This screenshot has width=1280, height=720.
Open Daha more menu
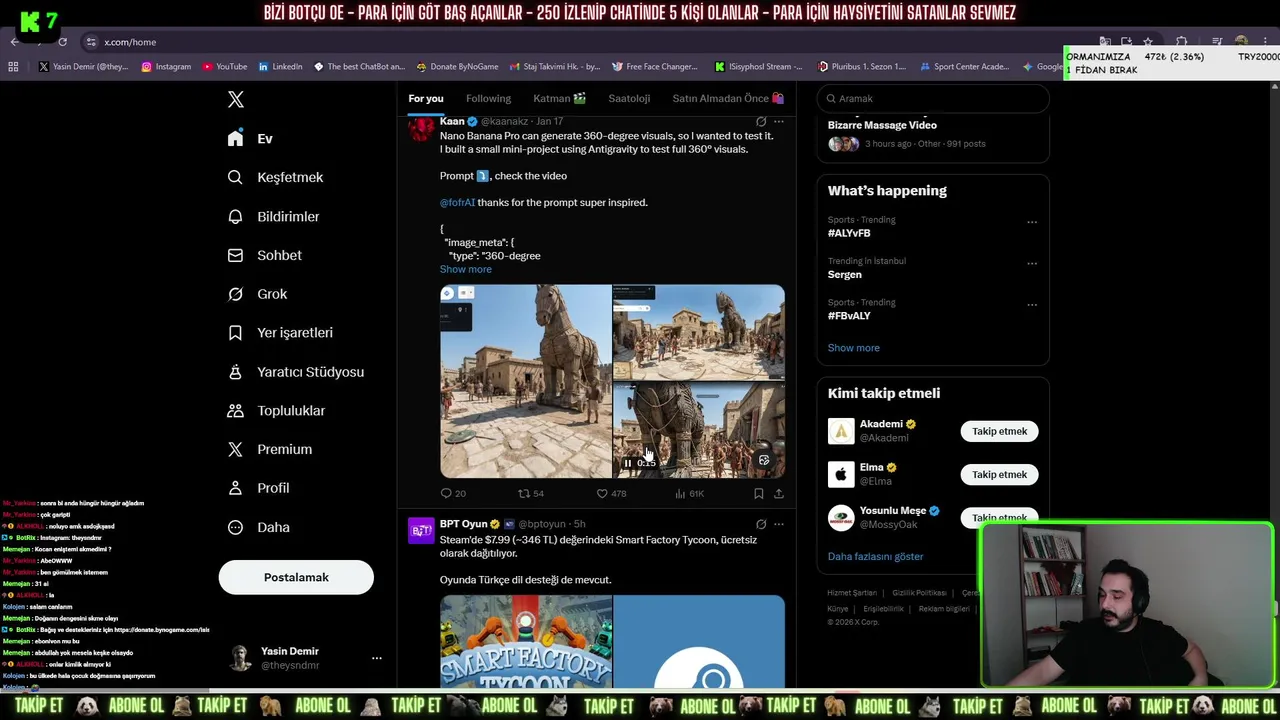pos(258,527)
